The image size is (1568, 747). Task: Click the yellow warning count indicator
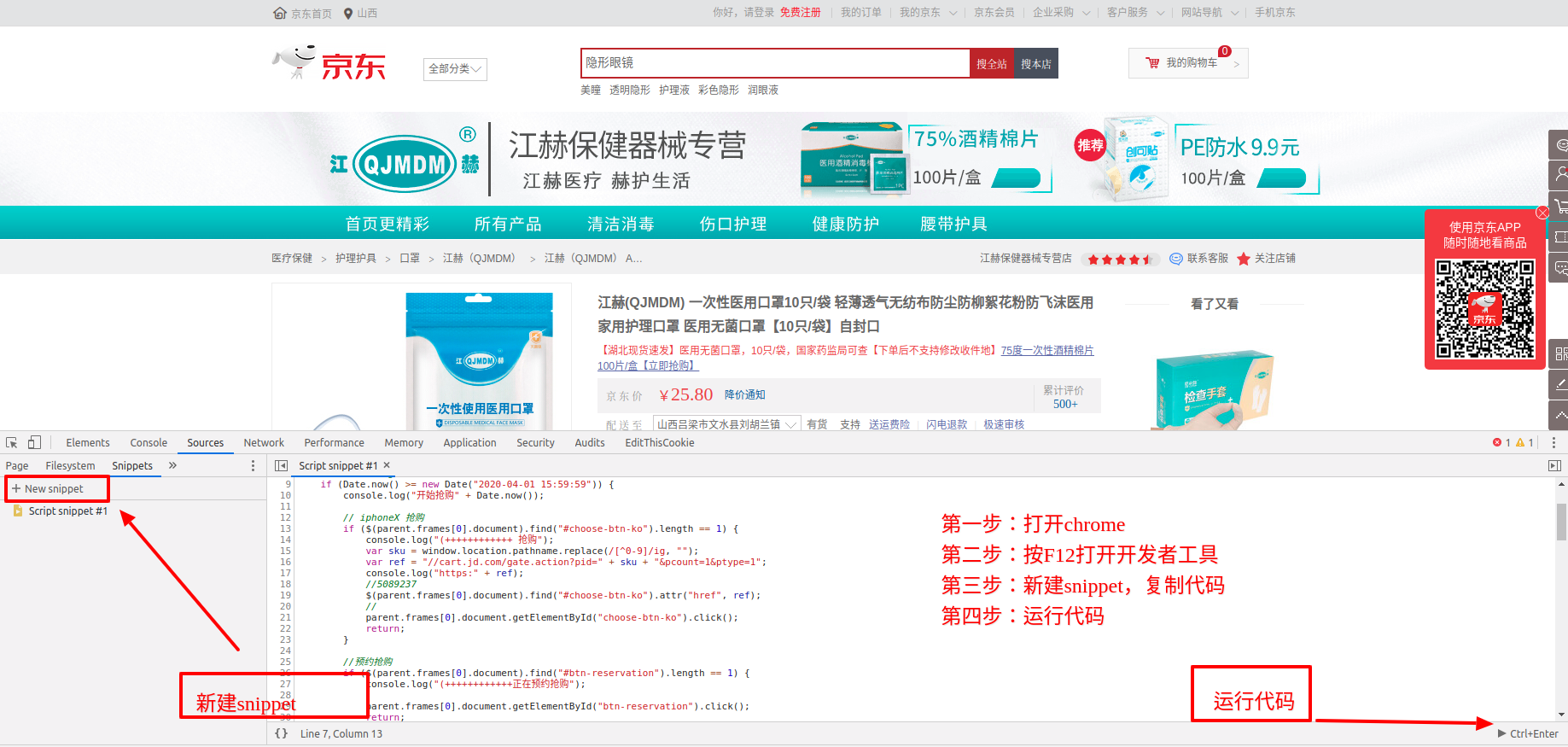(1524, 442)
